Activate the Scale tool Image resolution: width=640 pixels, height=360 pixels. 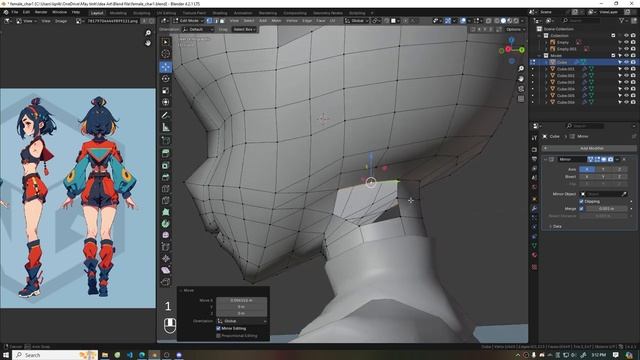[x=165, y=90]
